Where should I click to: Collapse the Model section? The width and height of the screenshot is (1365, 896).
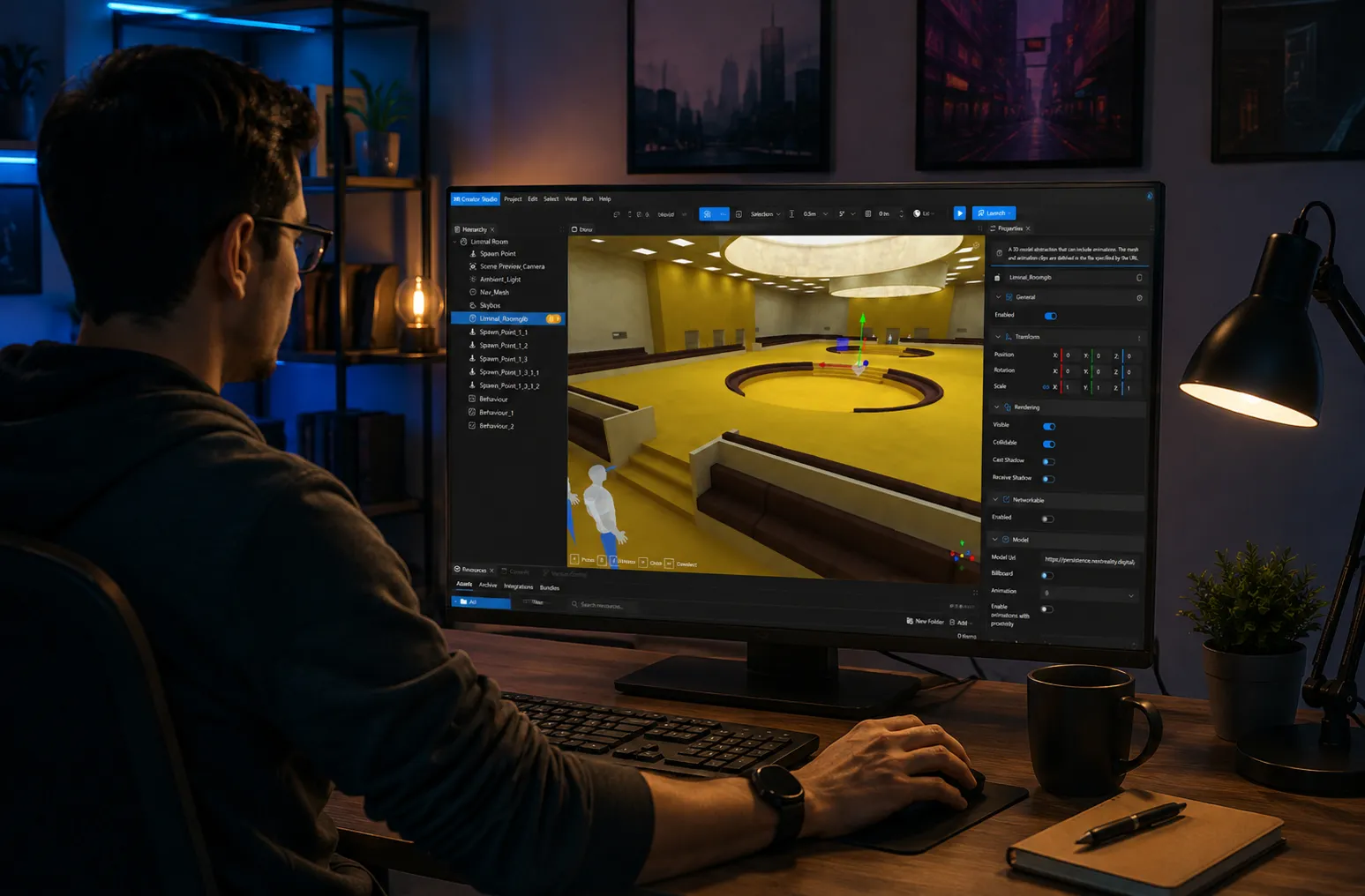click(x=995, y=540)
